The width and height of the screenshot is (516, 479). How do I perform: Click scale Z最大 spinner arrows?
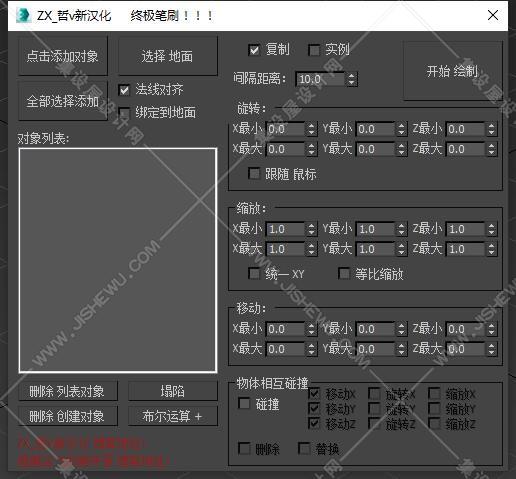click(x=491, y=249)
